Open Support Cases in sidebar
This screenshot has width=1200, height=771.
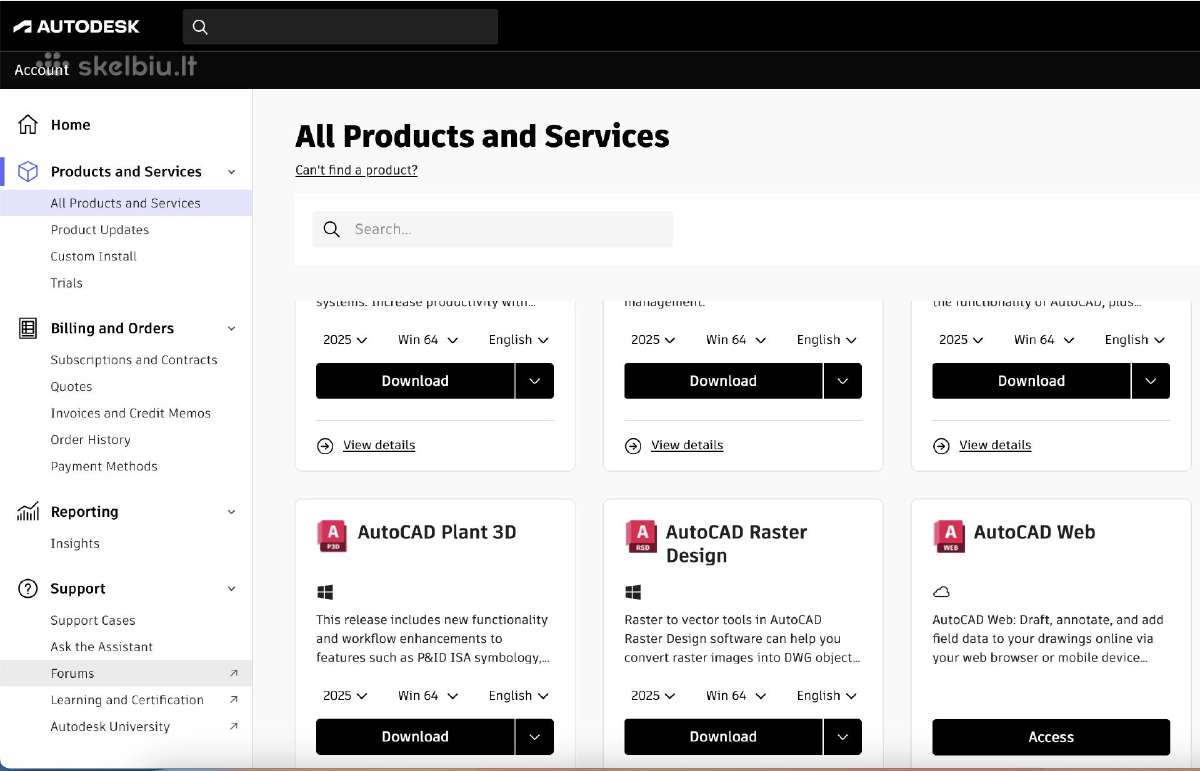point(93,621)
